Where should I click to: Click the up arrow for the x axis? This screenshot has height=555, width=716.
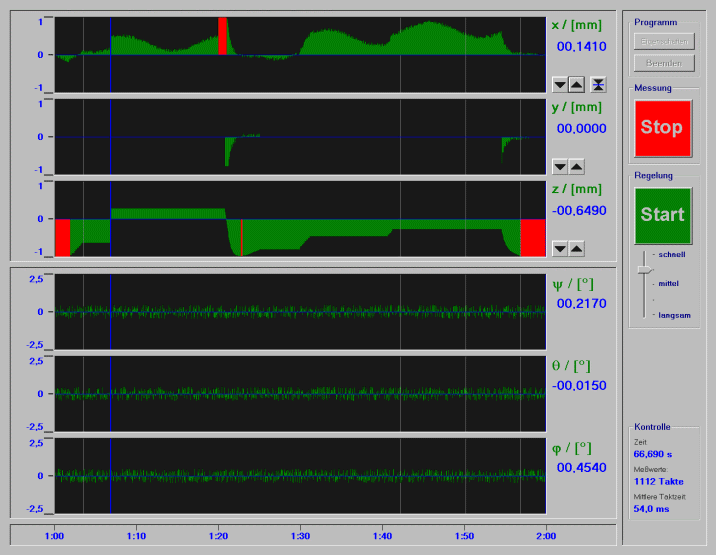pos(577,85)
